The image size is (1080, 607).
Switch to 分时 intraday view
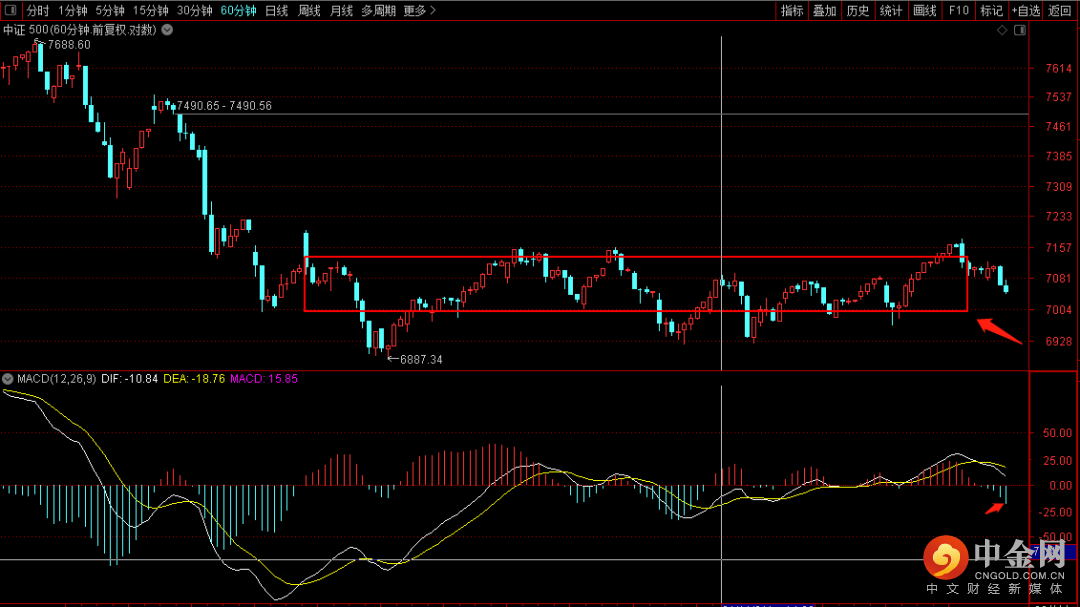(x=37, y=11)
